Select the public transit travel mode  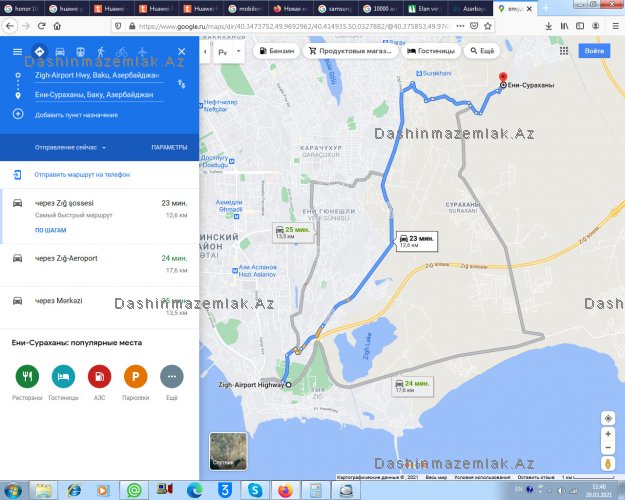tap(81, 52)
